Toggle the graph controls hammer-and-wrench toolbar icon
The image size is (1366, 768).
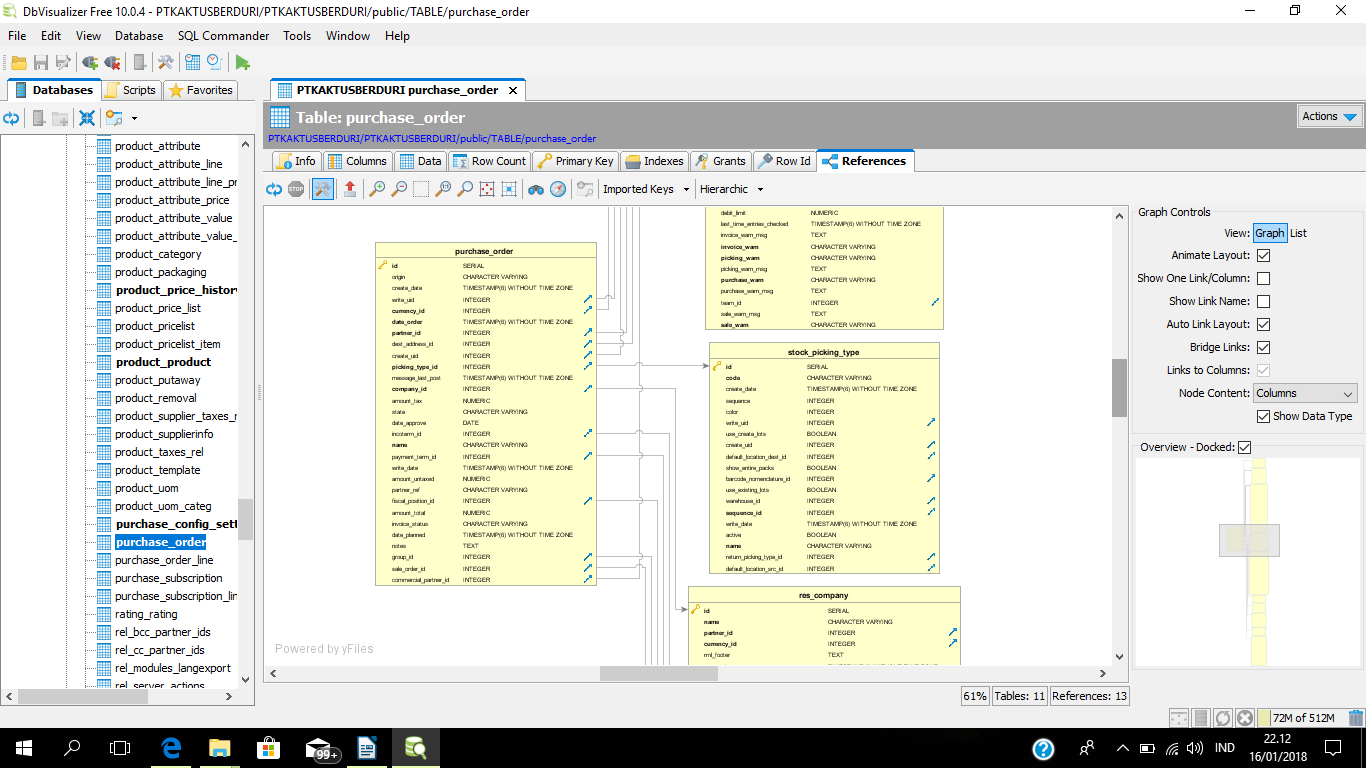coord(323,189)
